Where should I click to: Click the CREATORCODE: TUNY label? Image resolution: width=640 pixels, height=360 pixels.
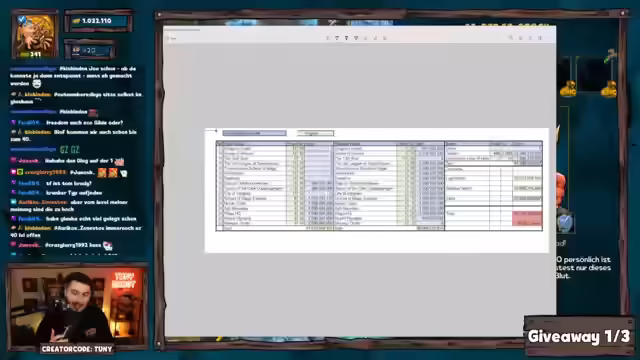(77, 349)
